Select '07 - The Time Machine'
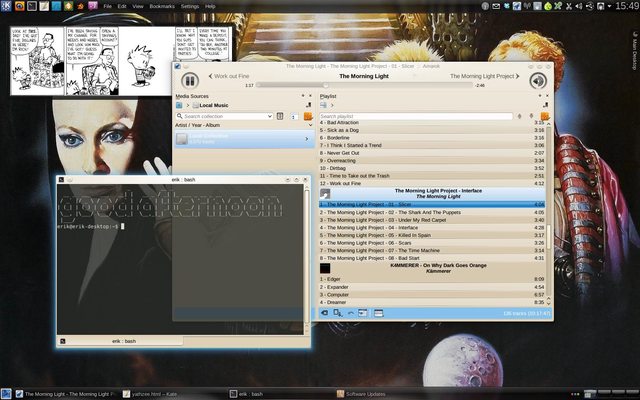 point(432,251)
